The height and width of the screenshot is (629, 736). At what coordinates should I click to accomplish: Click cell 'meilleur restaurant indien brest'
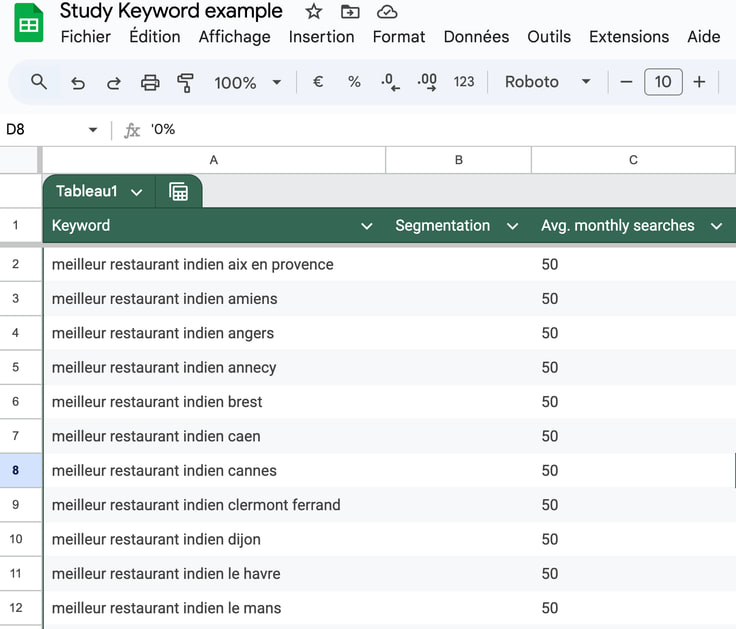pos(215,402)
